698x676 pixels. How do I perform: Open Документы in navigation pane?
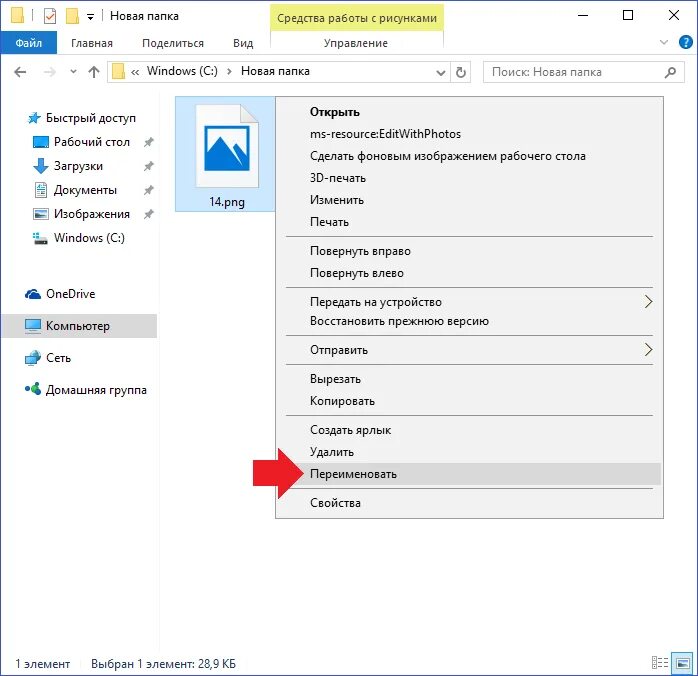coord(85,190)
